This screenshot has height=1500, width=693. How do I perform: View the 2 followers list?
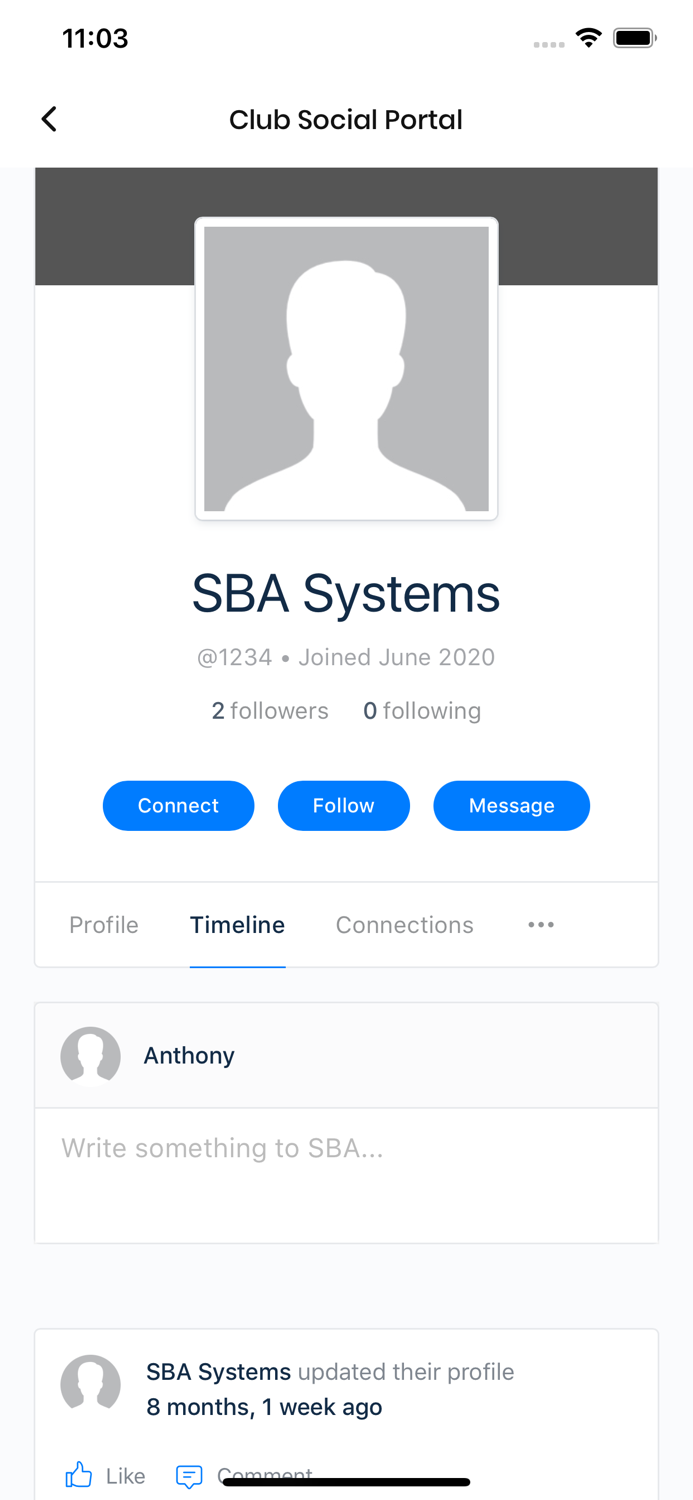270,711
